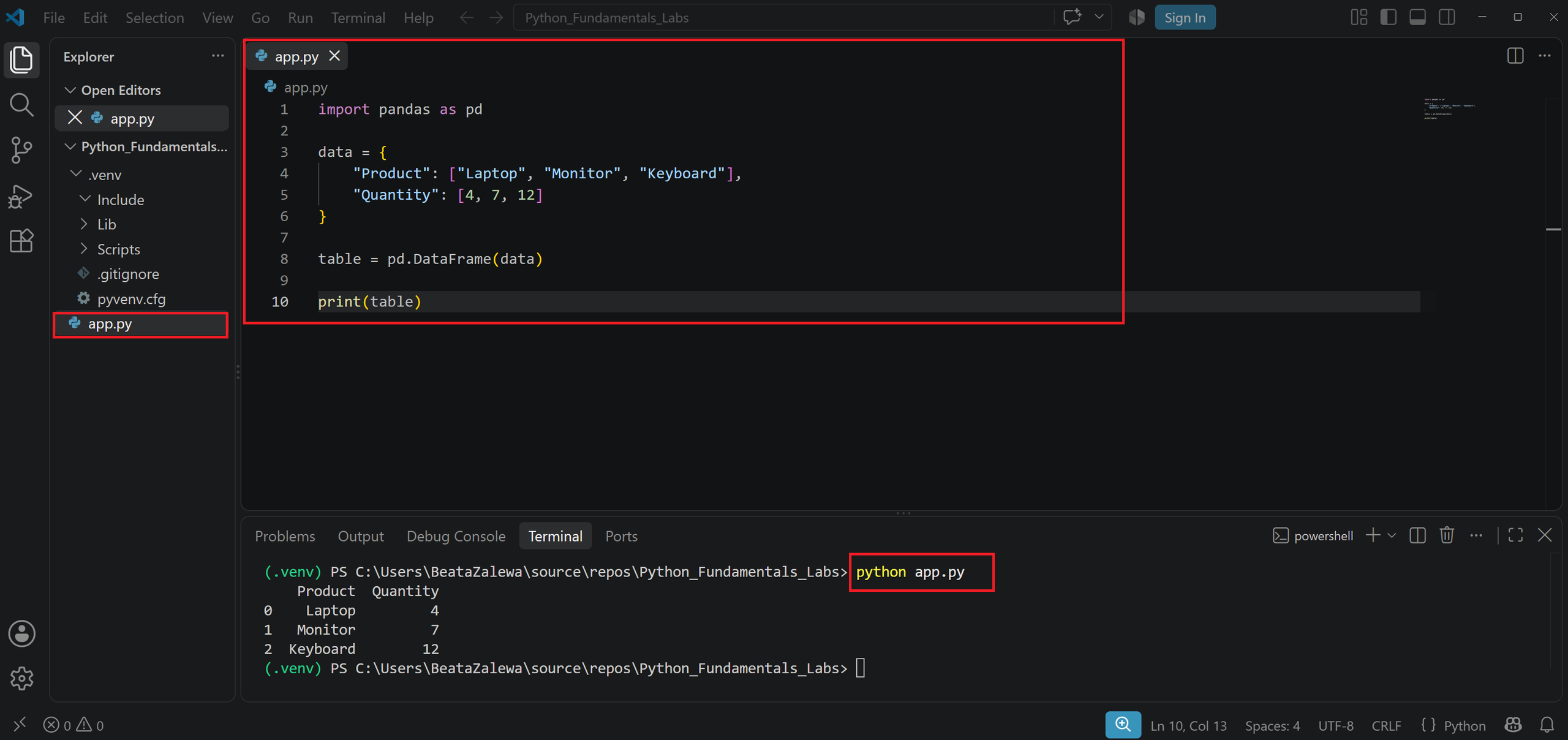Image resolution: width=1568 pixels, height=740 pixels.
Task: Click the Ln 10, Col 13 indicator
Action: point(1188,725)
